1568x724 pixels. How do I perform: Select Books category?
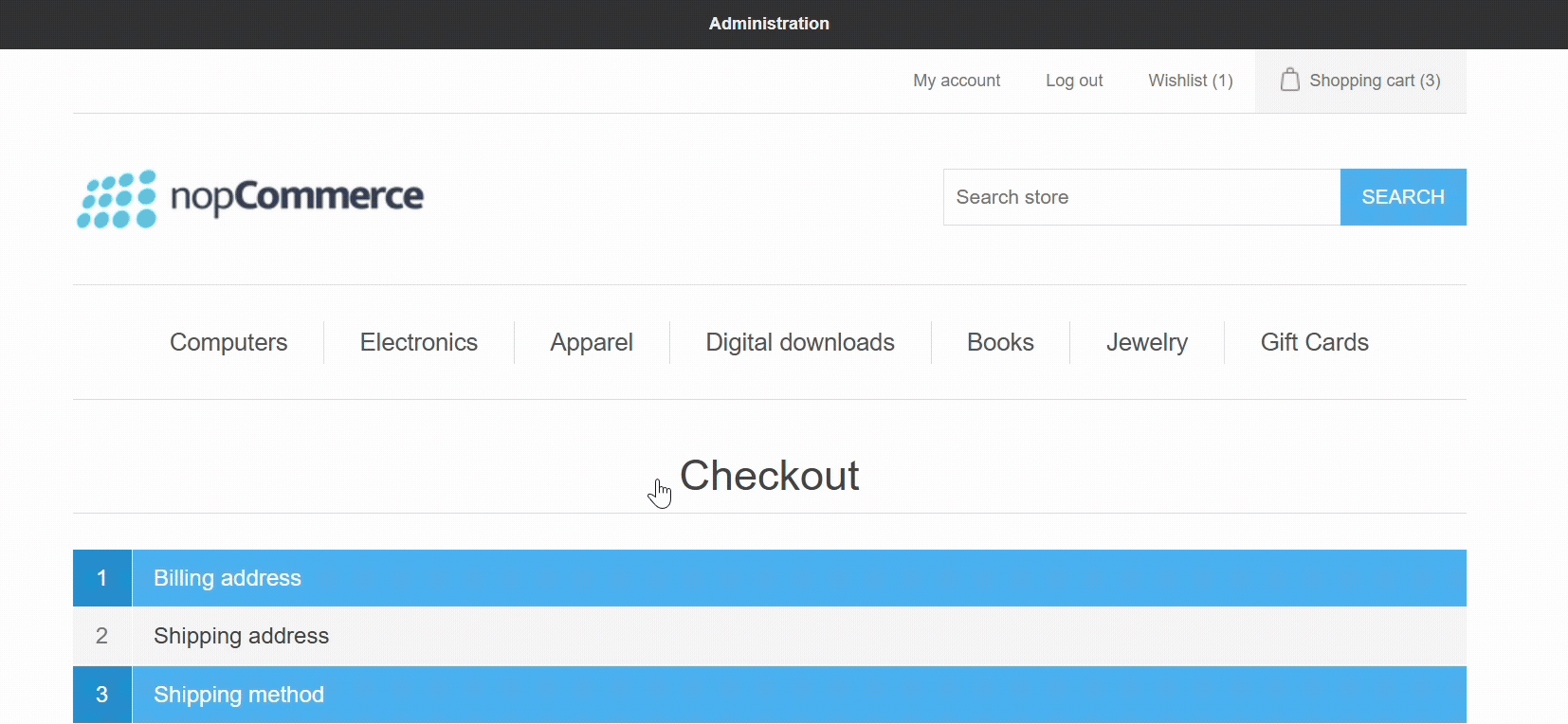[x=1000, y=342]
